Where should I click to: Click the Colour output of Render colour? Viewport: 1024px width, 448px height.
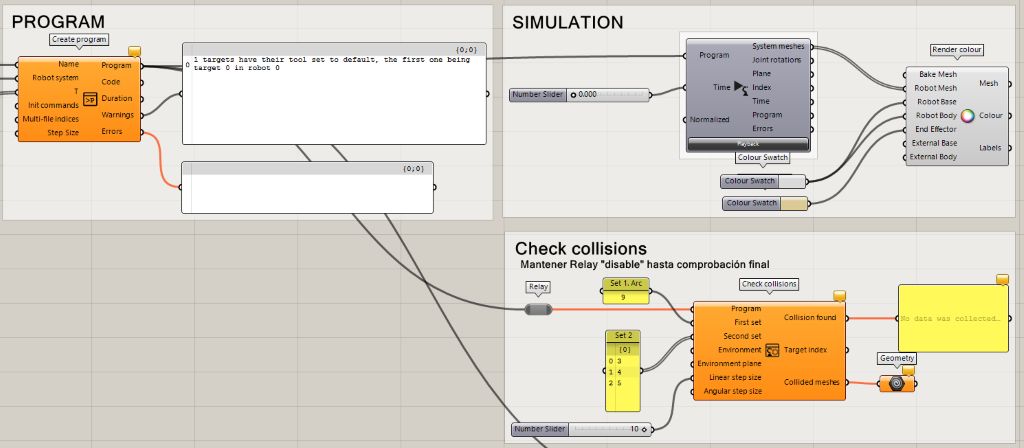point(991,116)
